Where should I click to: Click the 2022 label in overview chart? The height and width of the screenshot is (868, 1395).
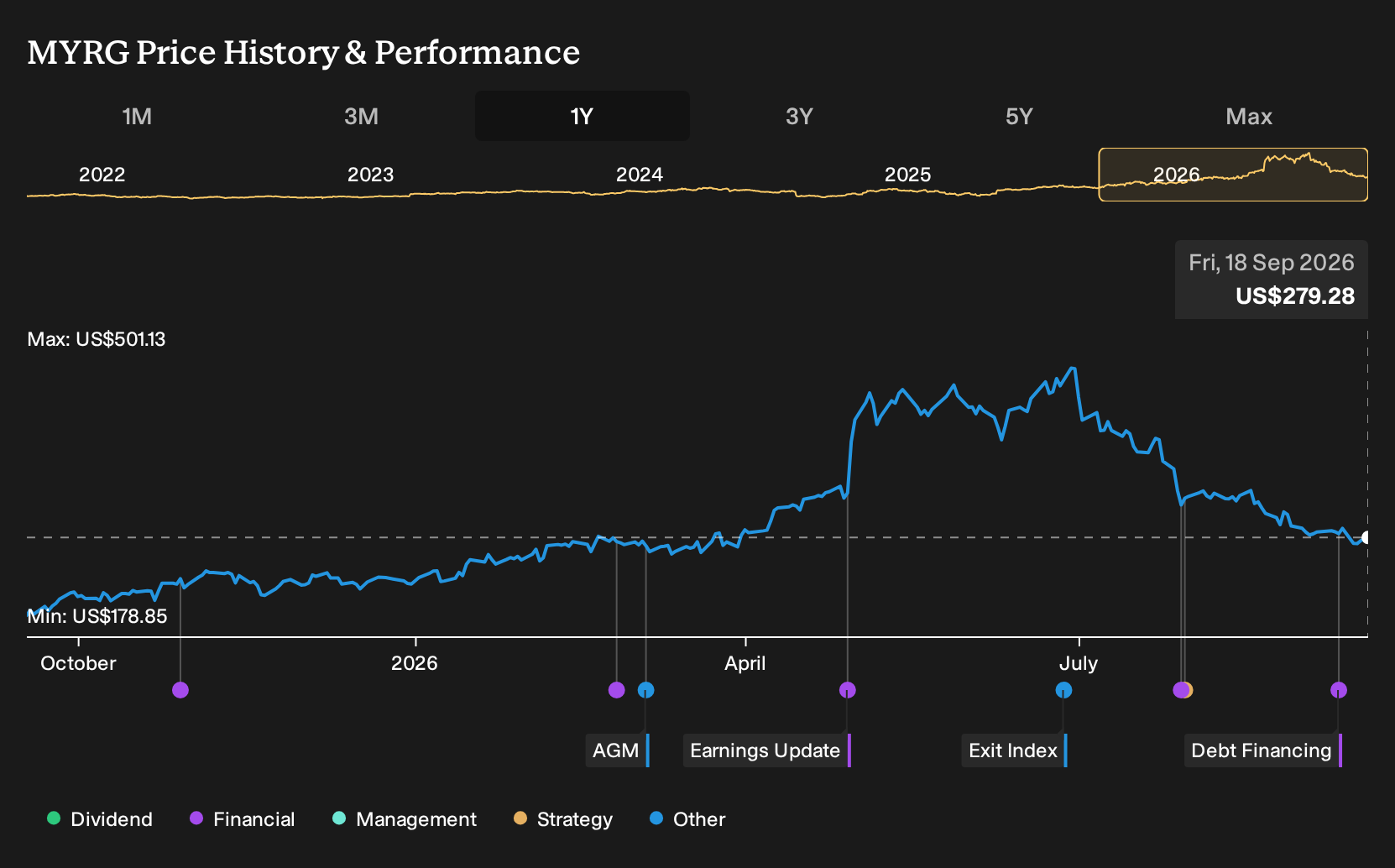tap(102, 175)
